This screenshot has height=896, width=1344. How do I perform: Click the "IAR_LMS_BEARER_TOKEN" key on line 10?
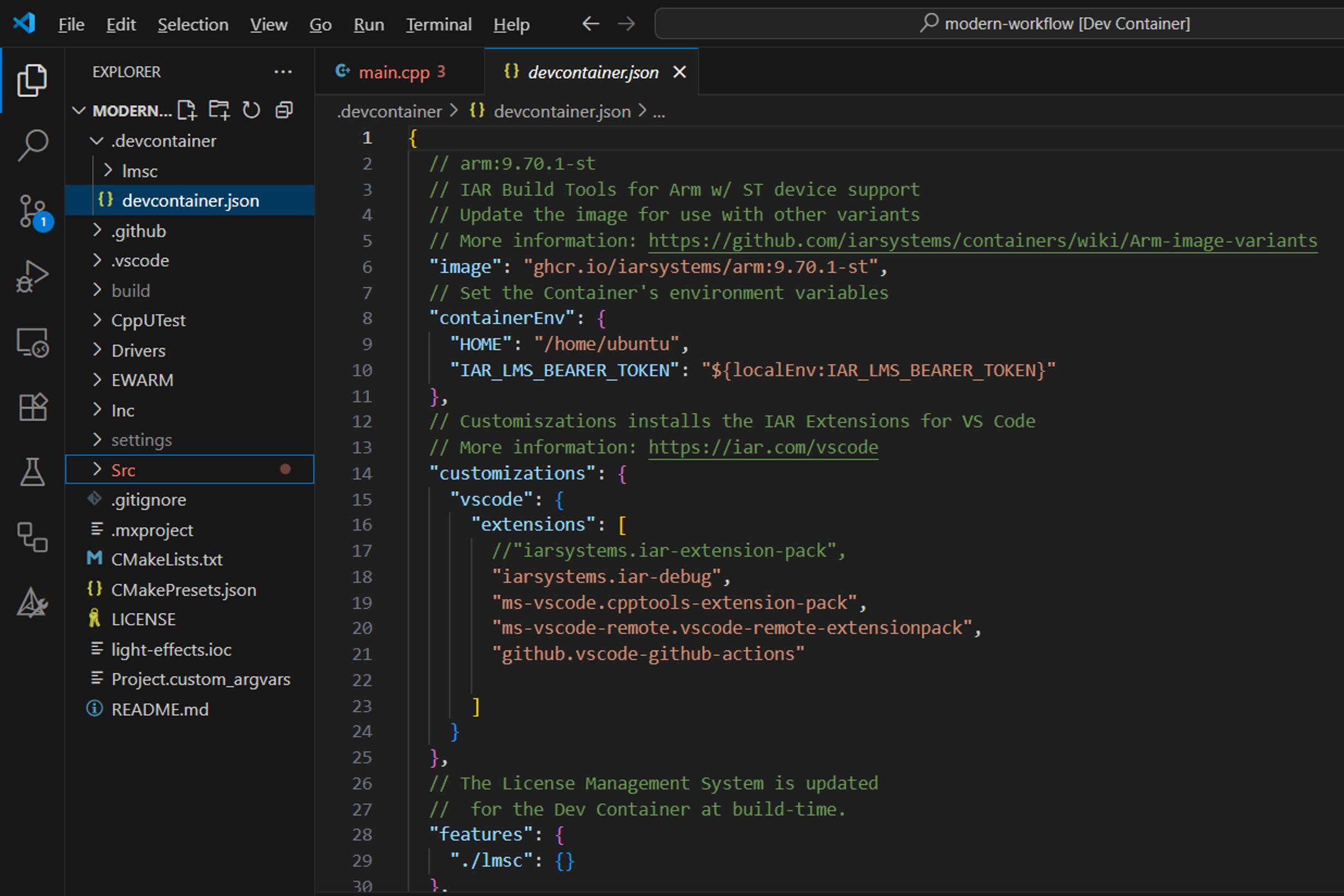pos(570,370)
